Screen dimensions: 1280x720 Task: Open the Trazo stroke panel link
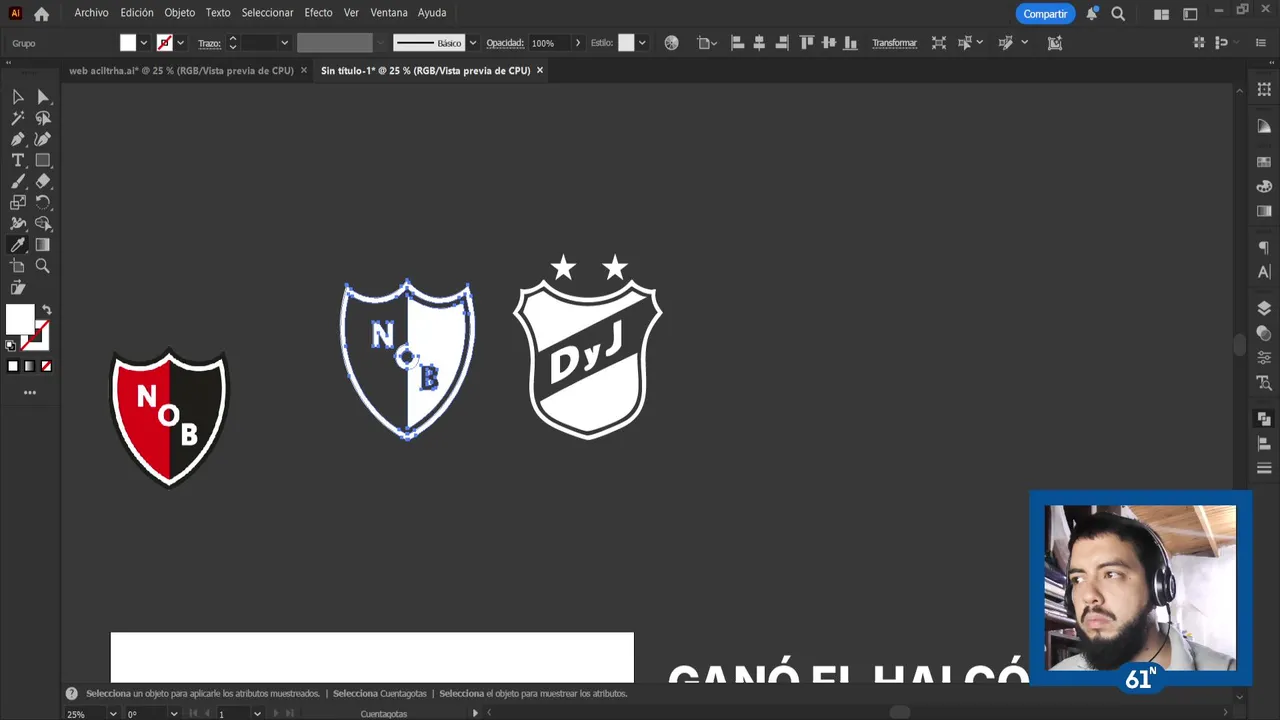[x=209, y=43]
